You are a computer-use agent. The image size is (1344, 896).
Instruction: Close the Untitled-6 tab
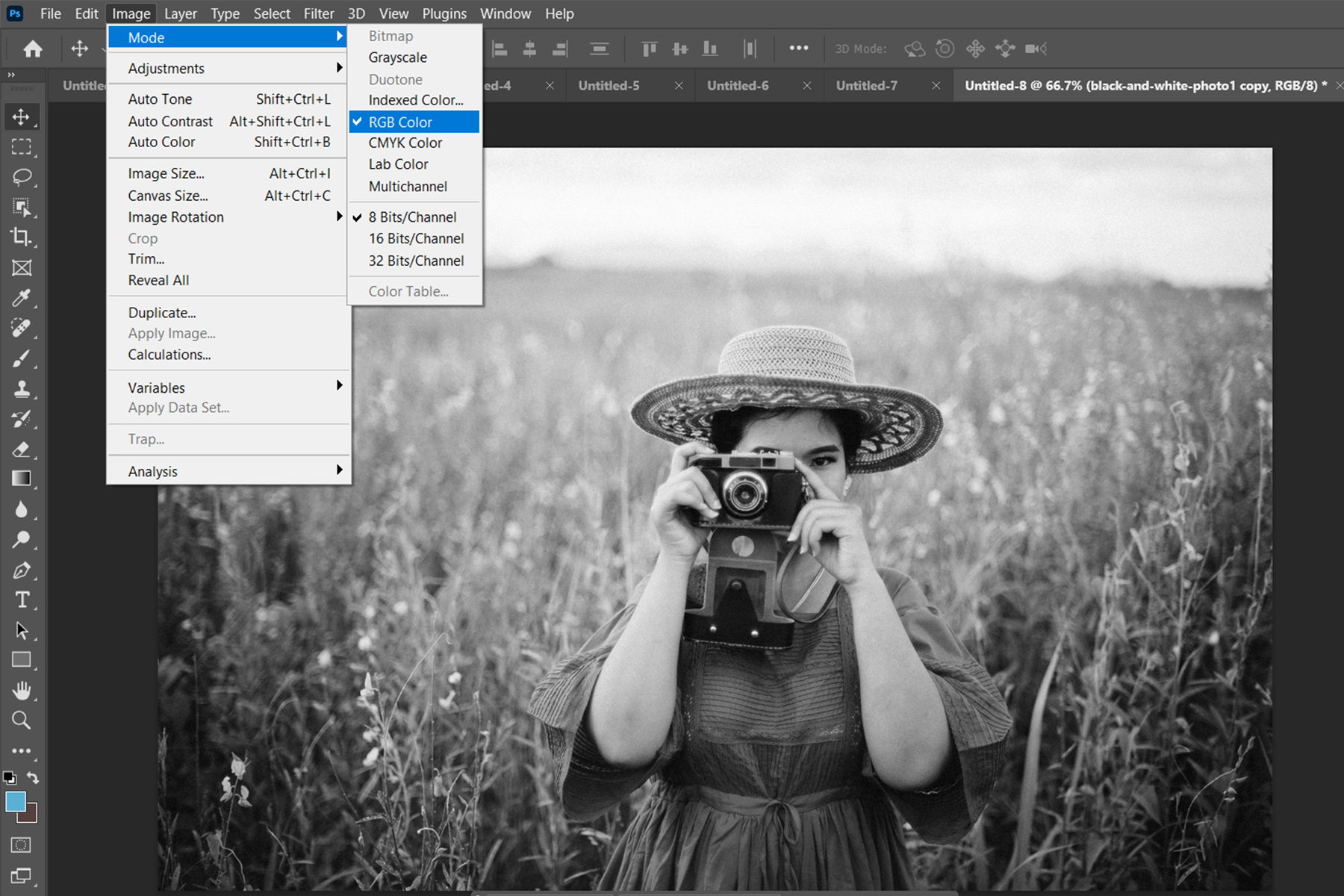tap(807, 86)
